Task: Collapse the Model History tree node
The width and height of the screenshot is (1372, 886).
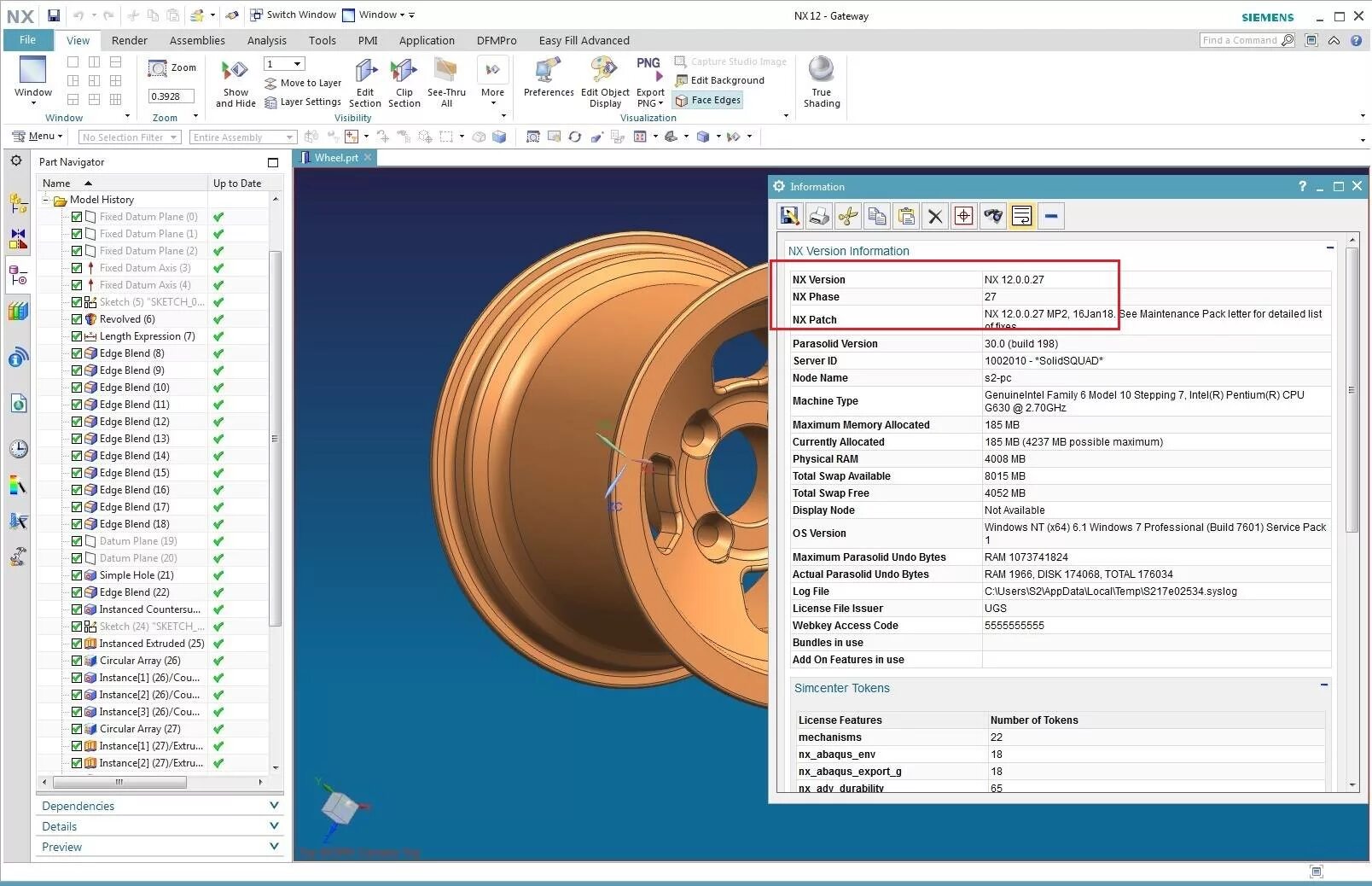Action: 46,200
